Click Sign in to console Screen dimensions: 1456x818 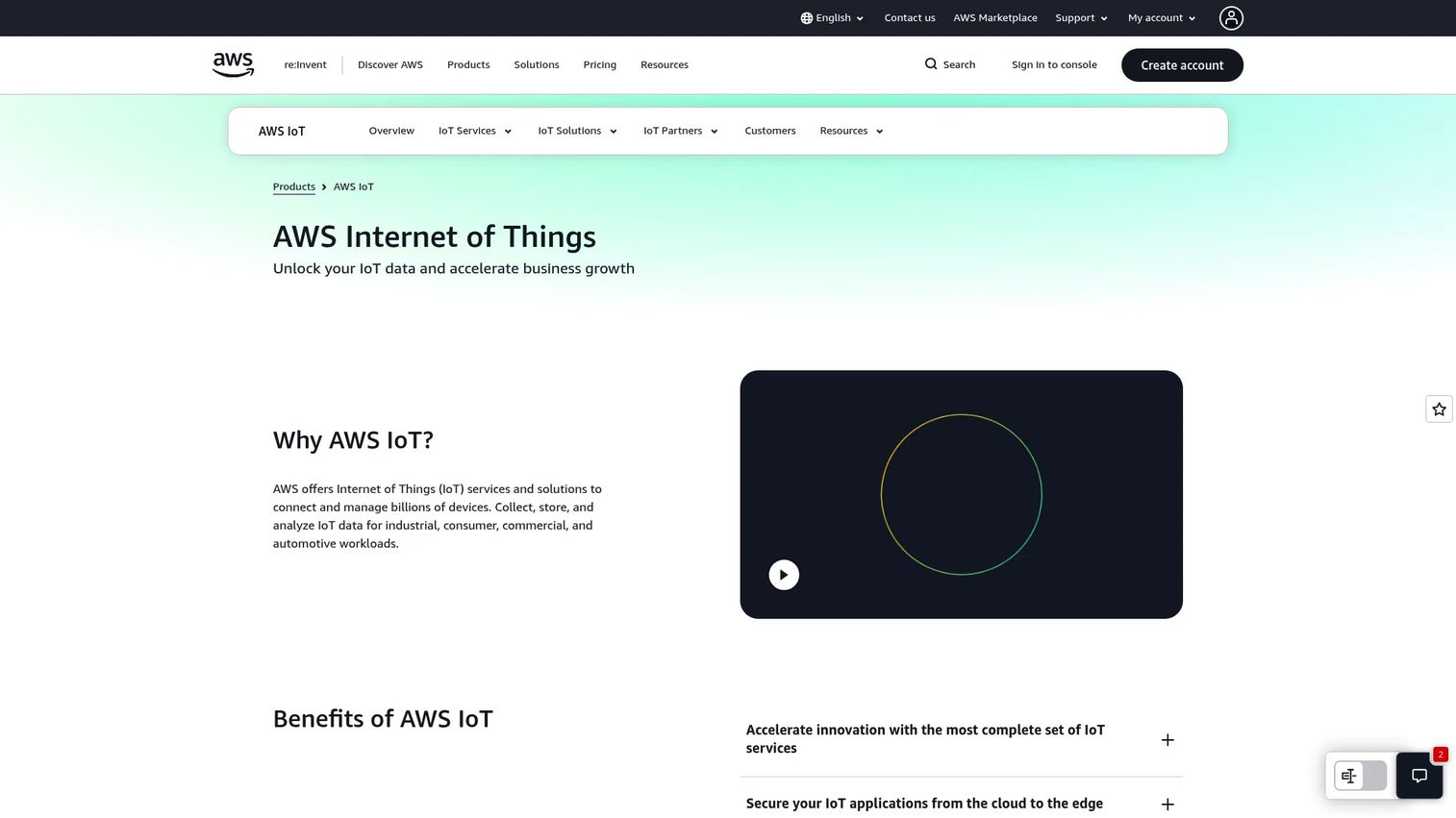1054,64
